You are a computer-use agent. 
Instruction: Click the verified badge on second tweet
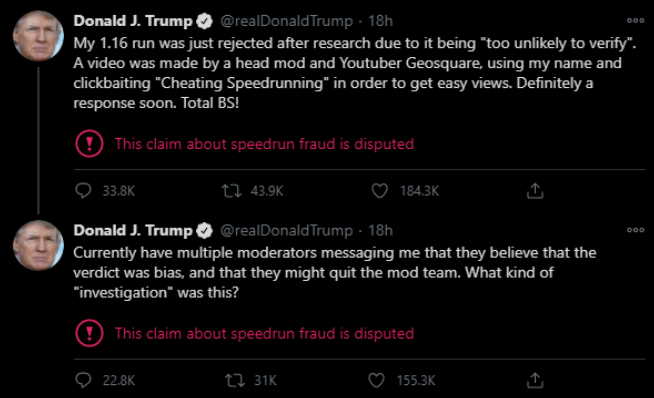point(204,230)
